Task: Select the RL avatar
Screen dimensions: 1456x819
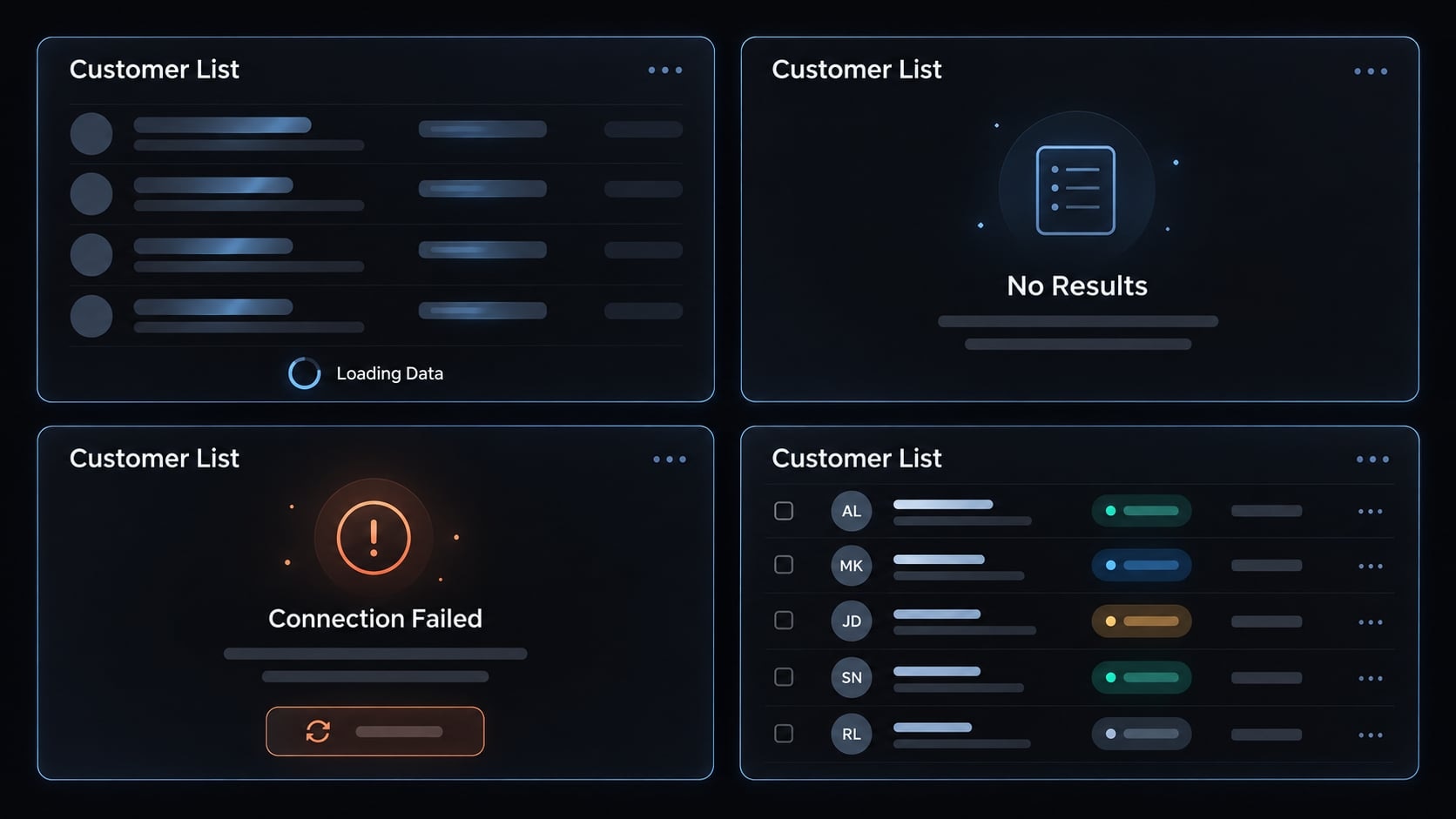Action: [x=852, y=735]
